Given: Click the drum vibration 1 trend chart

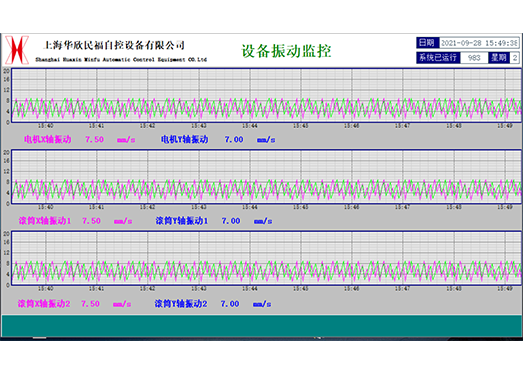Looking at the screenshot, I should 266,177.
